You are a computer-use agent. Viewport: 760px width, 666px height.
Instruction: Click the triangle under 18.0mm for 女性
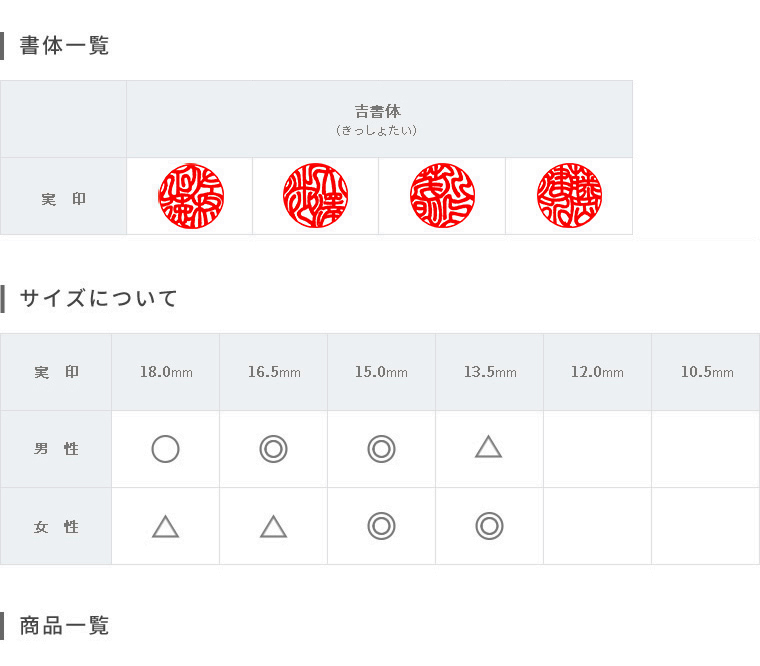click(x=165, y=526)
